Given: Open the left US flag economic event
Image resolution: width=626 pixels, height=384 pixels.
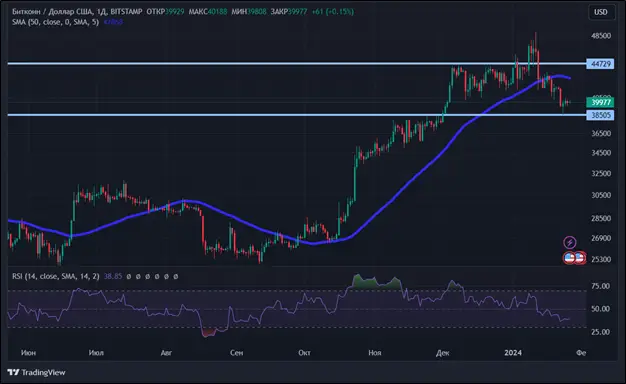Looking at the screenshot, I should pyautogui.click(x=570, y=258).
